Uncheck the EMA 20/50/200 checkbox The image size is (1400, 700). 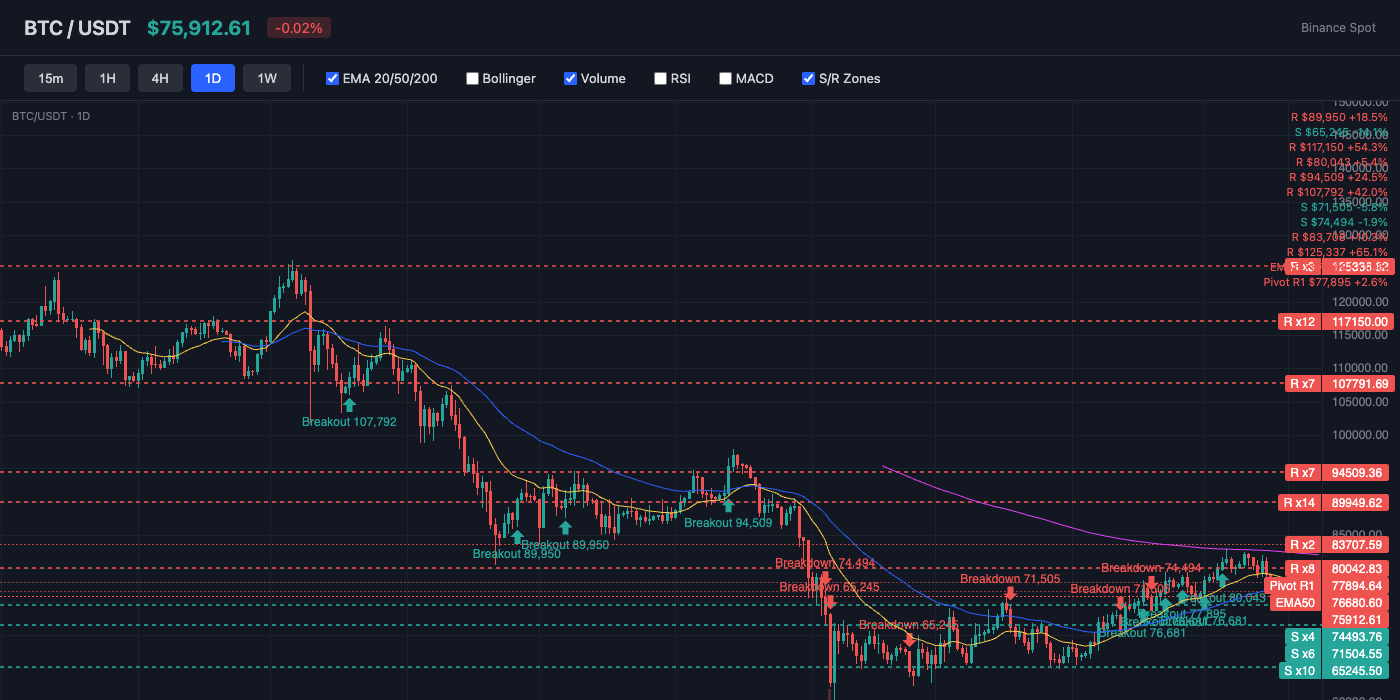(333, 78)
